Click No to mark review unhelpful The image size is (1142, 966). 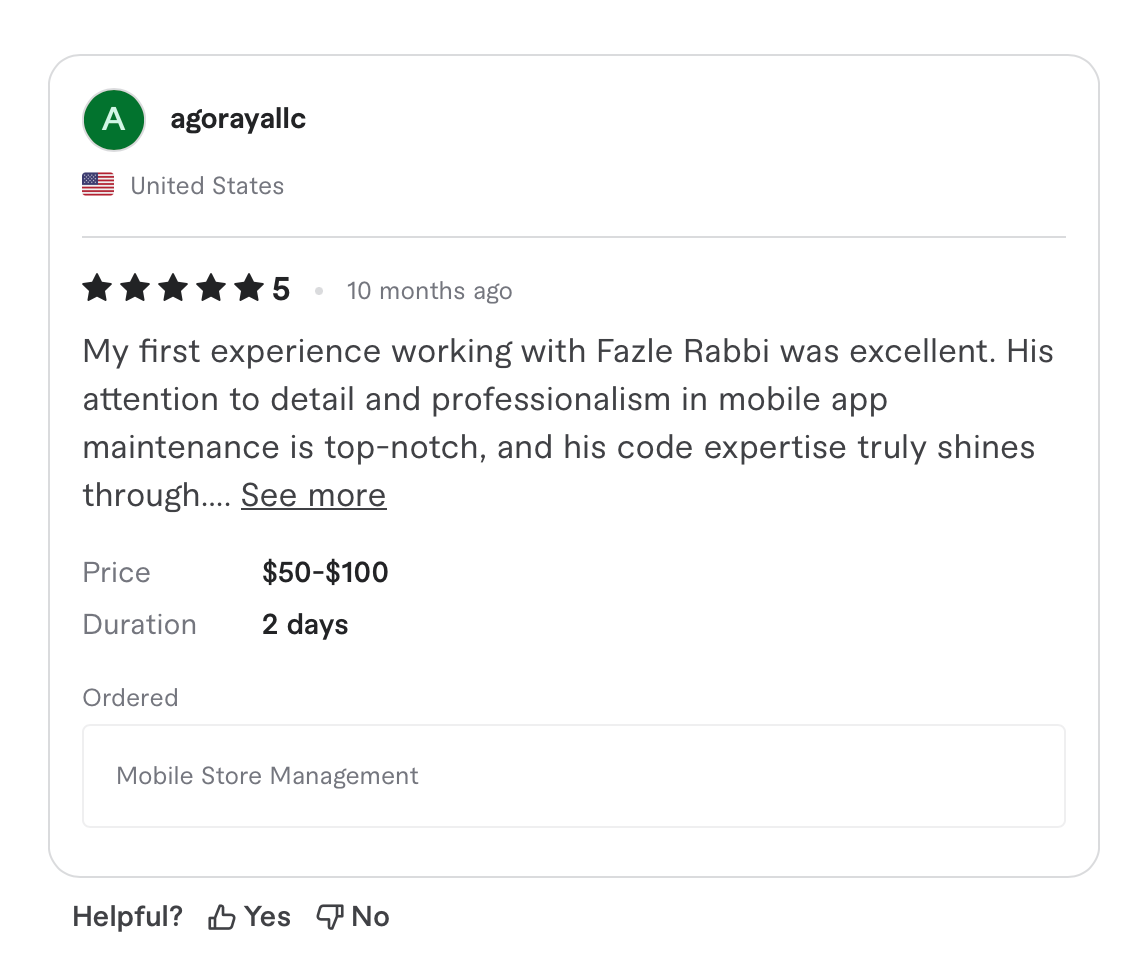tap(372, 915)
